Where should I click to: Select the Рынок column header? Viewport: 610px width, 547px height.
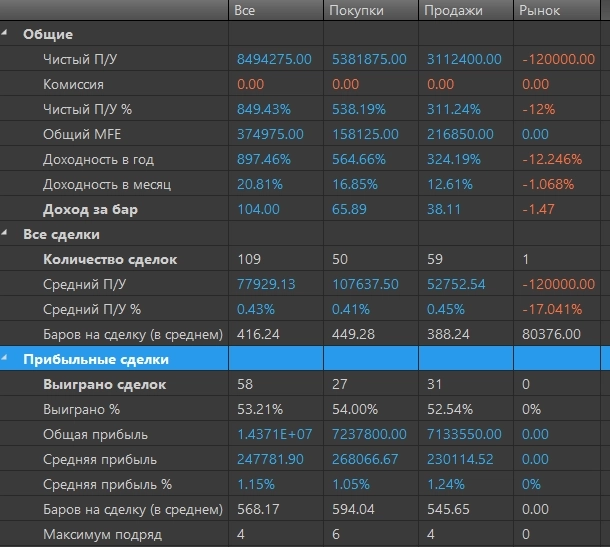(x=541, y=10)
